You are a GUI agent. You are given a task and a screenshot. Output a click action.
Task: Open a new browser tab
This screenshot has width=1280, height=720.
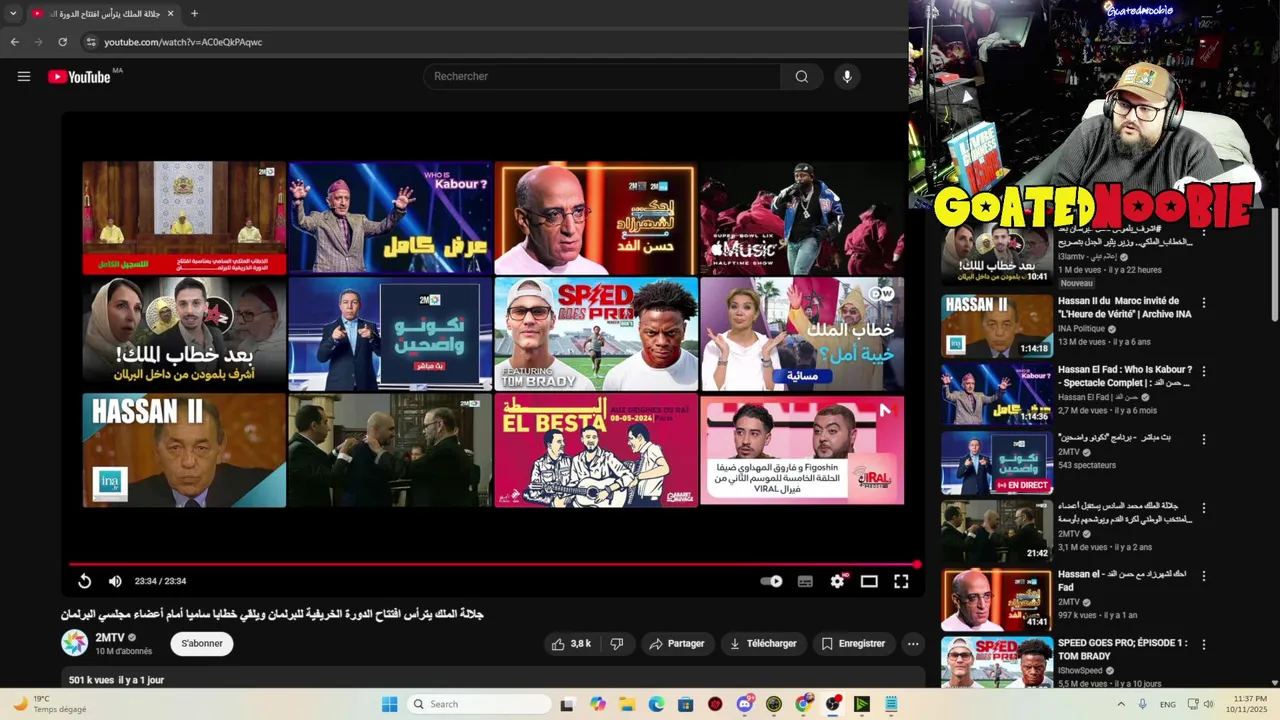(194, 14)
